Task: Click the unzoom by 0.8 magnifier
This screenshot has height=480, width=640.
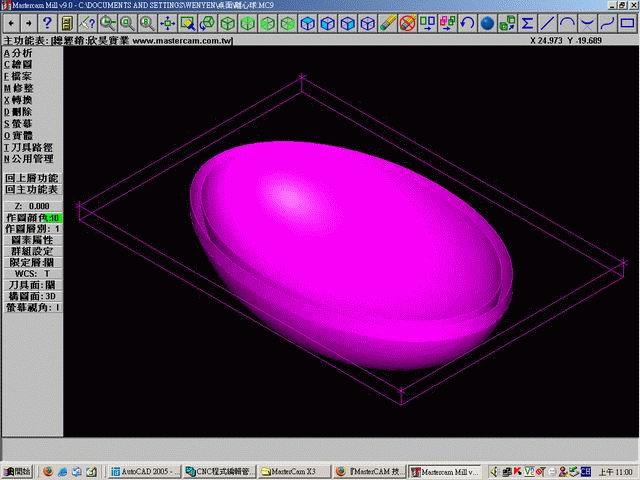Action: click(x=147, y=23)
